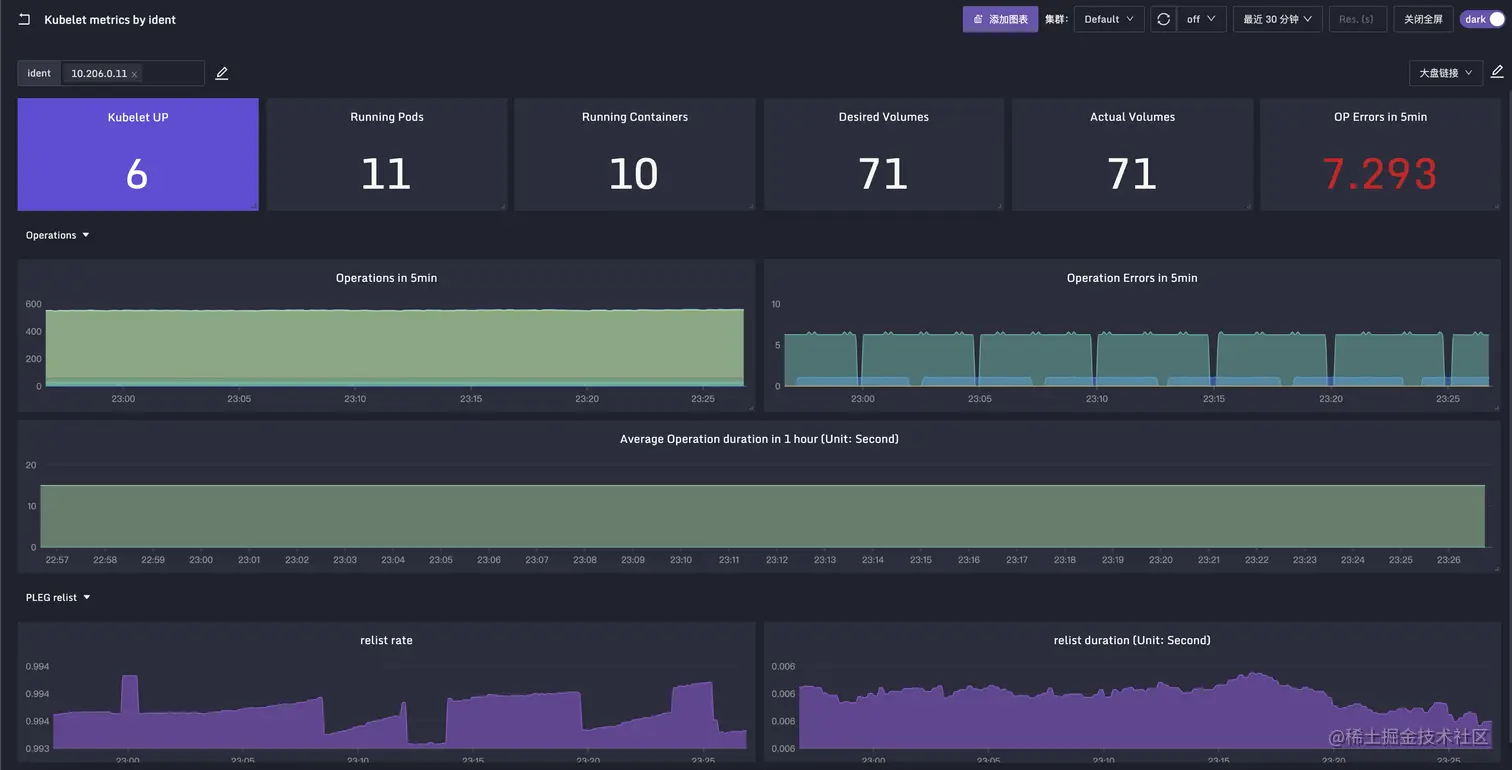1512x770 pixels.
Task: Click the dashboard panel icon beside the title
Action: point(23,18)
